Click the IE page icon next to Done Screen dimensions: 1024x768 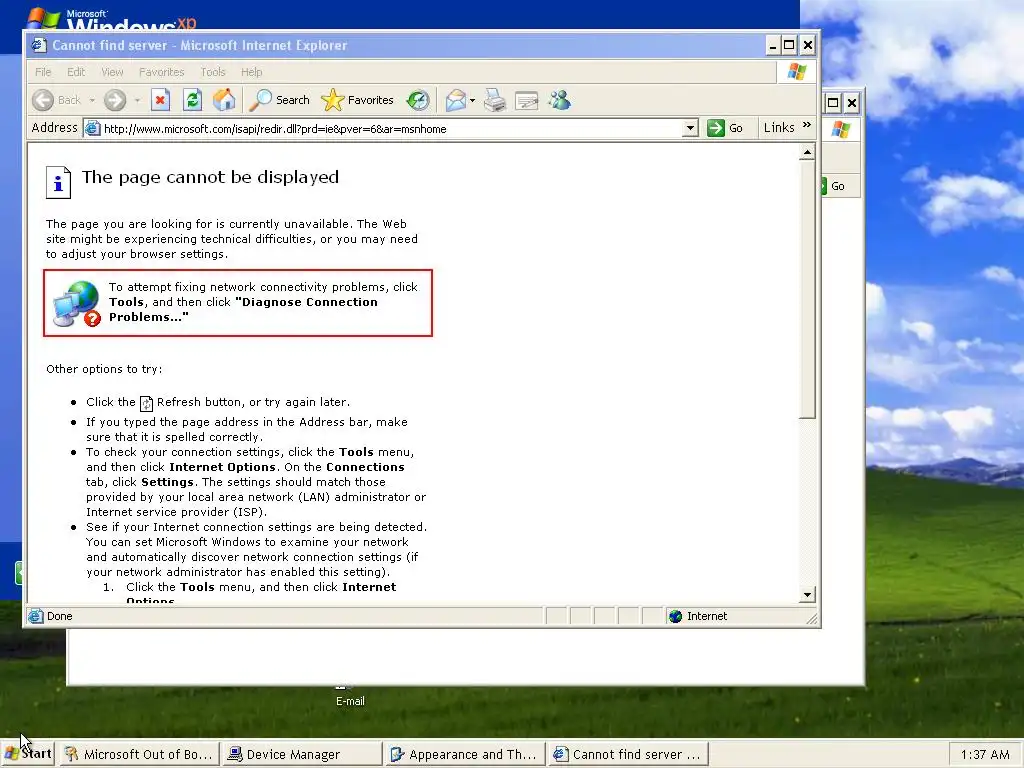36,616
